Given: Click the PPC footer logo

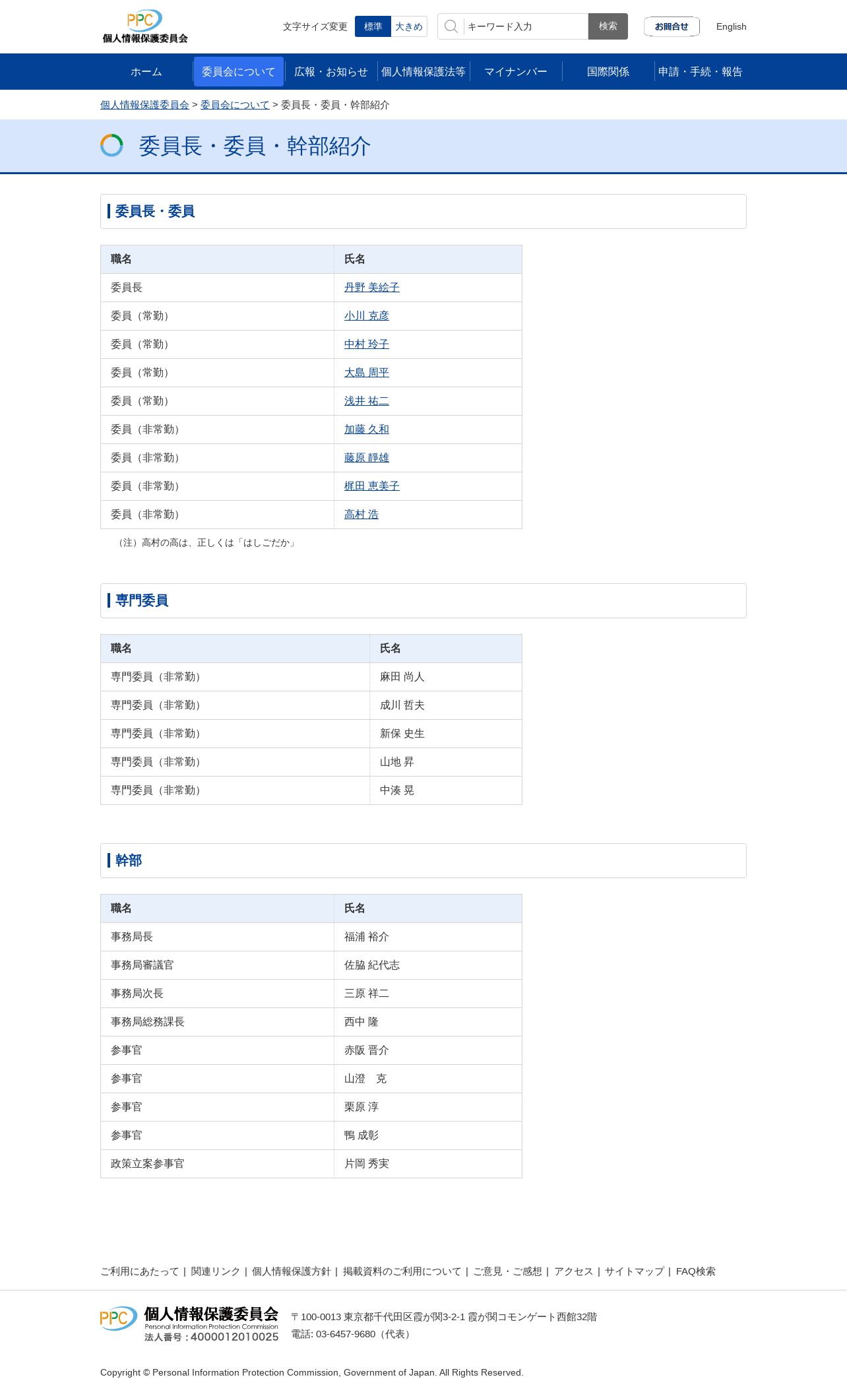Looking at the screenshot, I should tap(189, 1323).
